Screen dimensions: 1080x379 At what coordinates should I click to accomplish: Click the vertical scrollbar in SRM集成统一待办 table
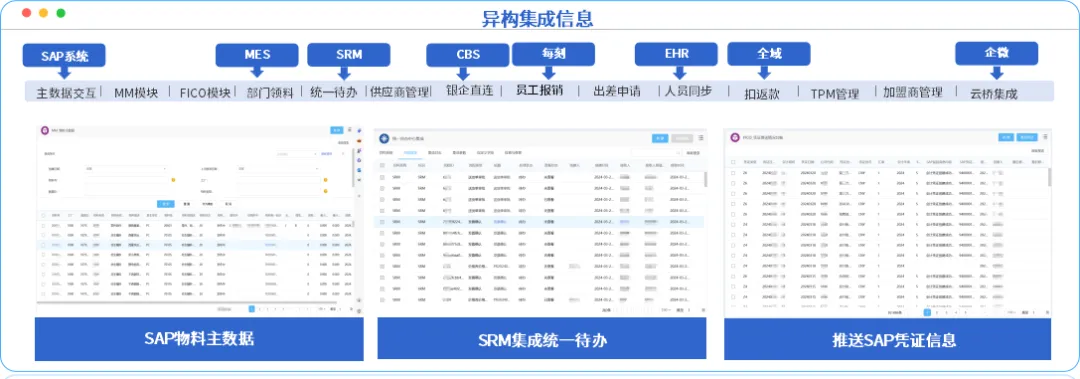(x=705, y=179)
